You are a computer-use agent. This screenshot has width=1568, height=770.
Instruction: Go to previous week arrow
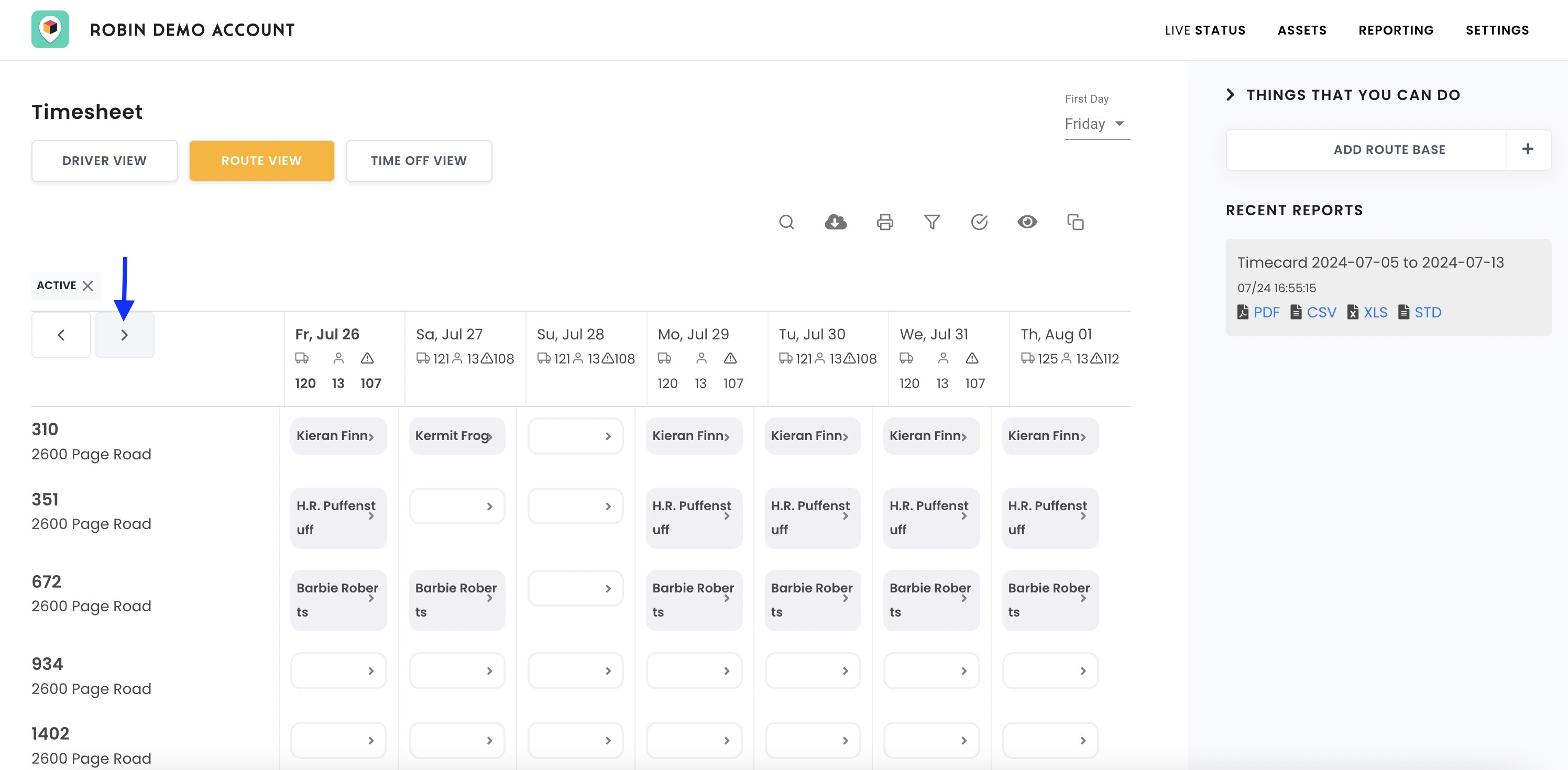tap(61, 335)
